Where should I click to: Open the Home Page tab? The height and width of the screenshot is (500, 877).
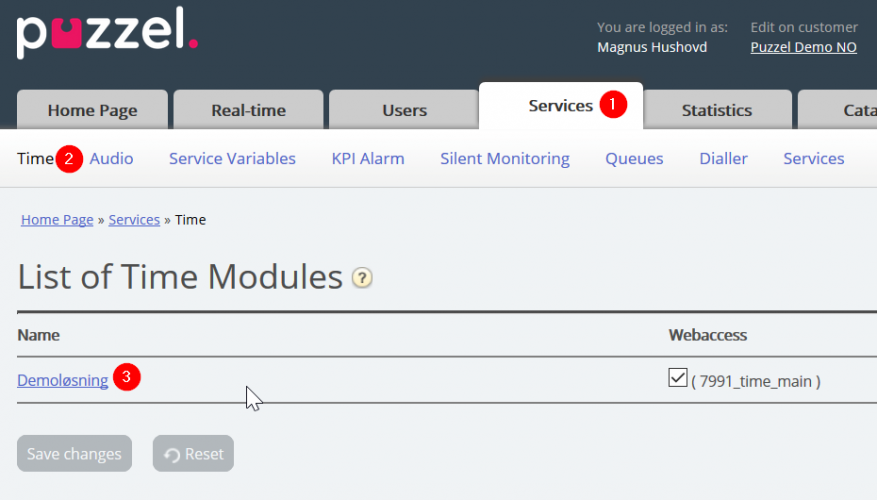pyautogui.click(x=93, y=110)
